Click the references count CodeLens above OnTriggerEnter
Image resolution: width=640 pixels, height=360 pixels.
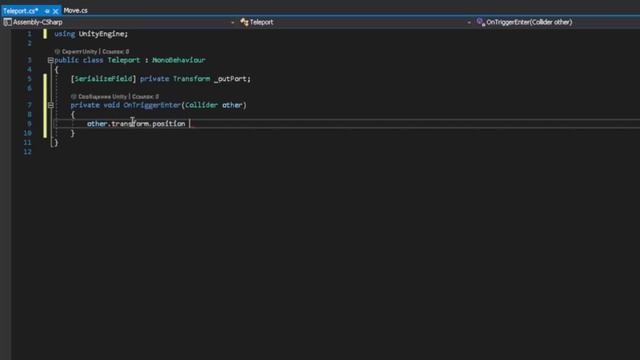145,97
